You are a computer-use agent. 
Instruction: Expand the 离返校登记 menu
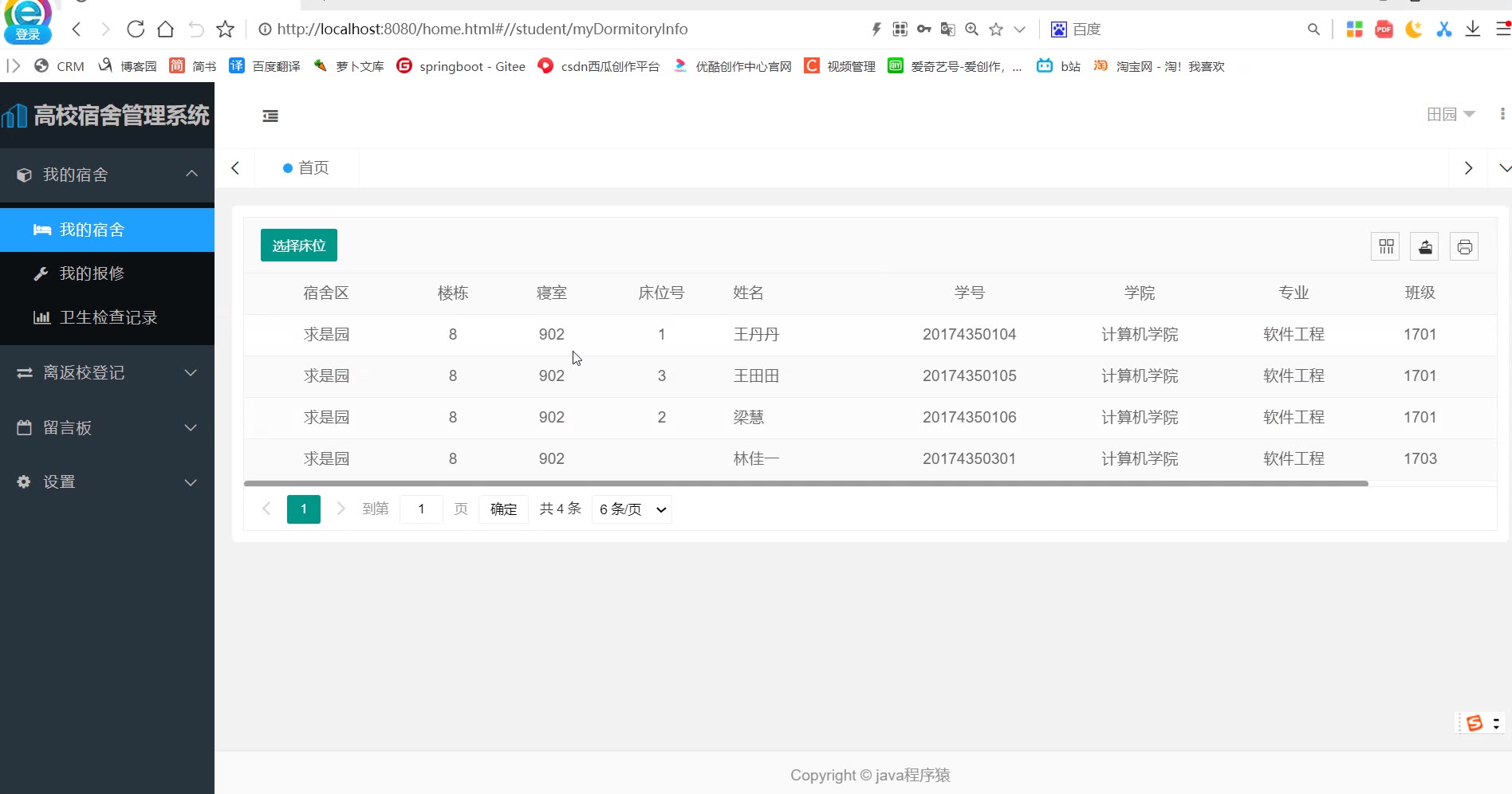click(107, 373)
